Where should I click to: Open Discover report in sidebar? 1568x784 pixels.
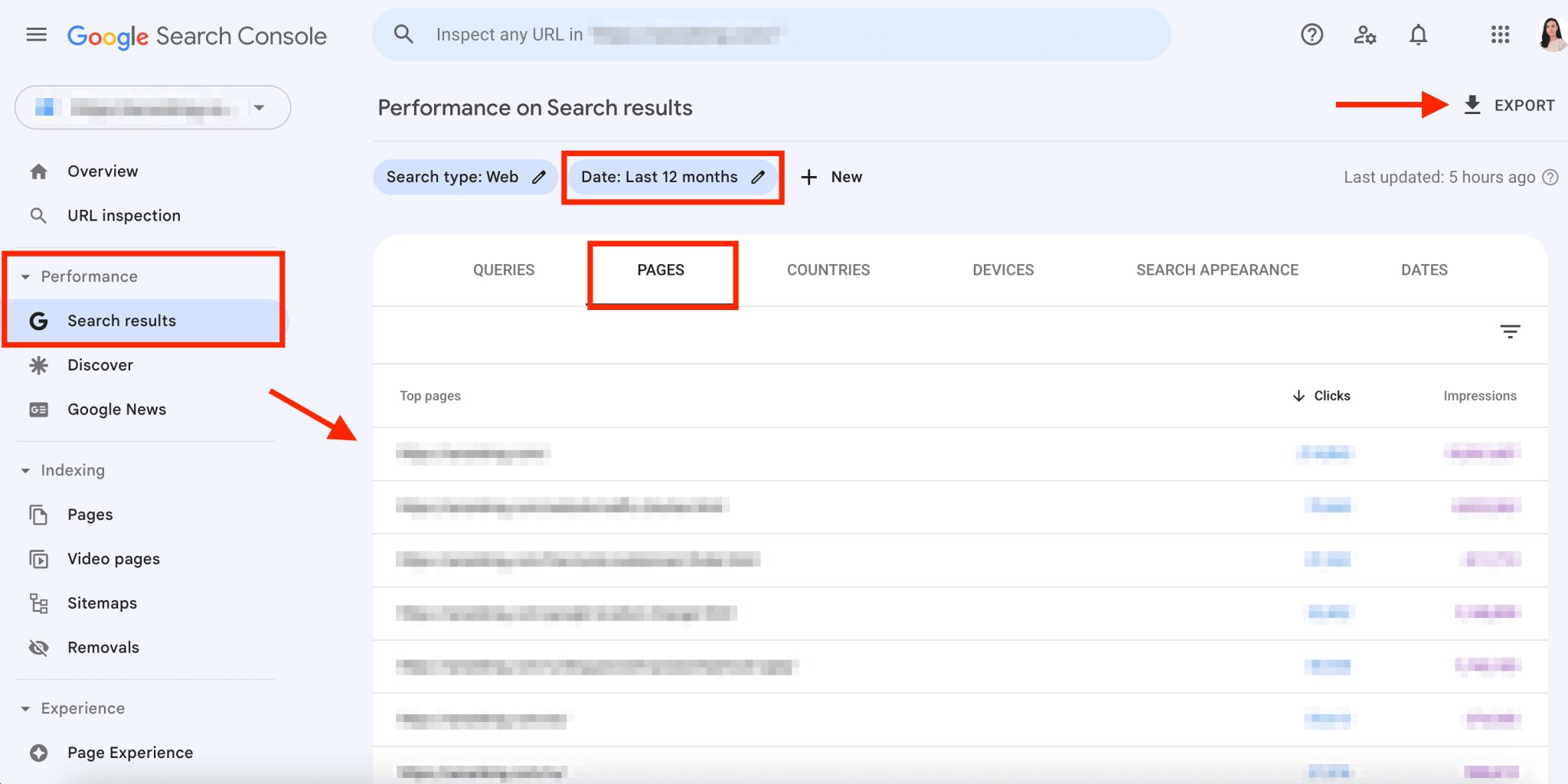tap(100, 365)
